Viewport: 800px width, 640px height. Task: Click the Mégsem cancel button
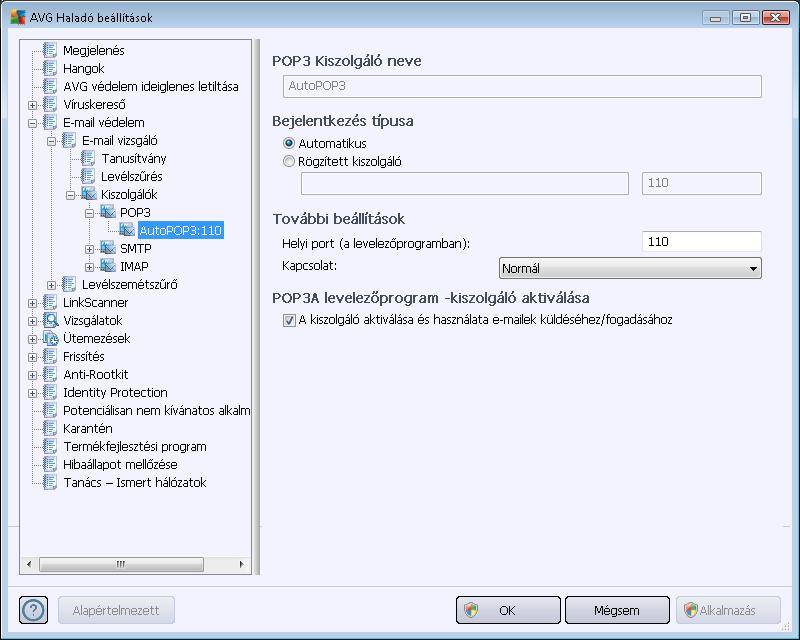617,610
